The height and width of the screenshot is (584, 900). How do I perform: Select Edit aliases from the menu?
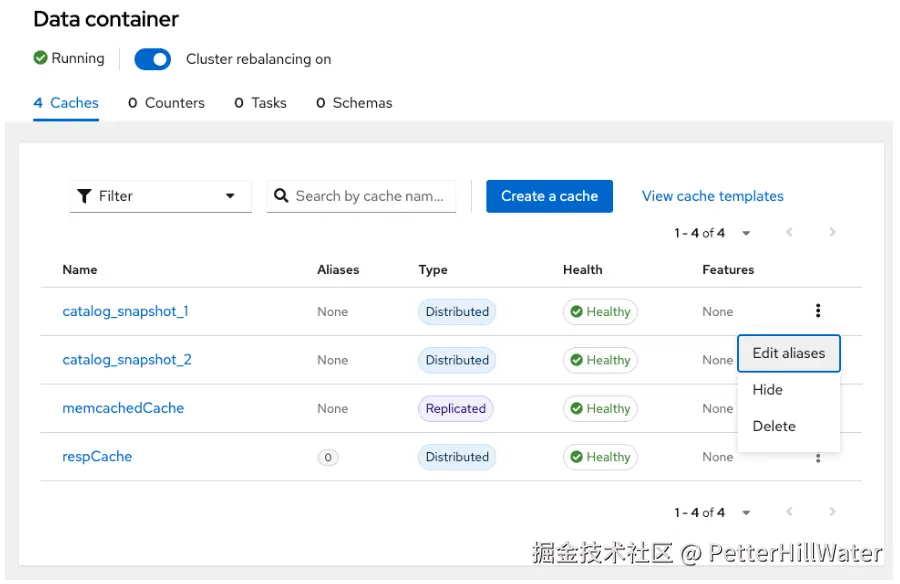pos(788,353)
